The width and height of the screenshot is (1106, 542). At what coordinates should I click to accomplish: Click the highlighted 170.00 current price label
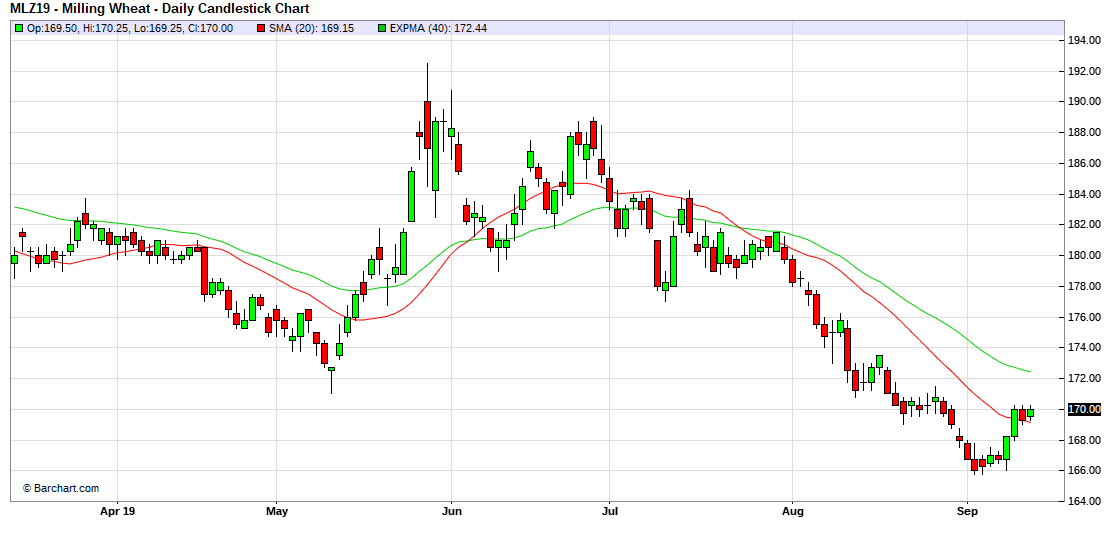click(1085, 409)
